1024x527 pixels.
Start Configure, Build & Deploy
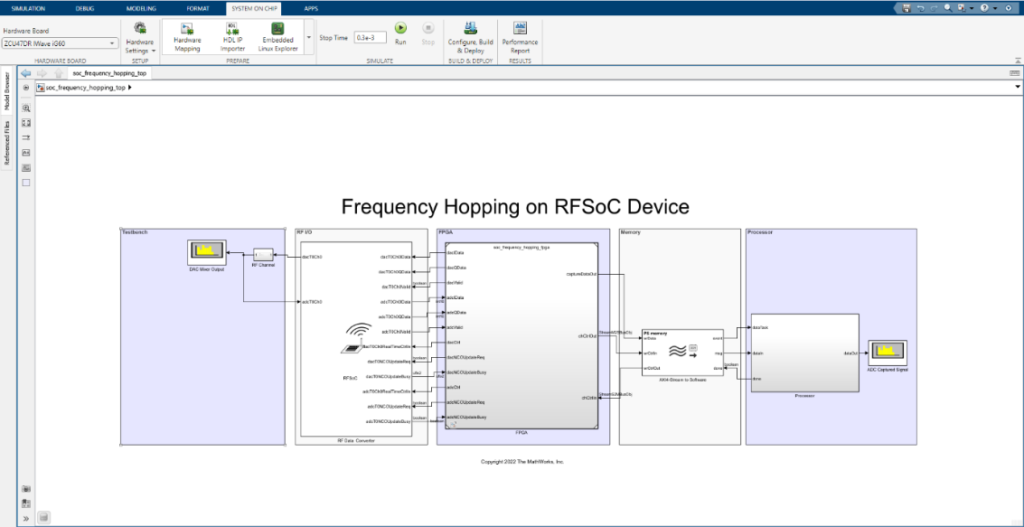(469, 37)
